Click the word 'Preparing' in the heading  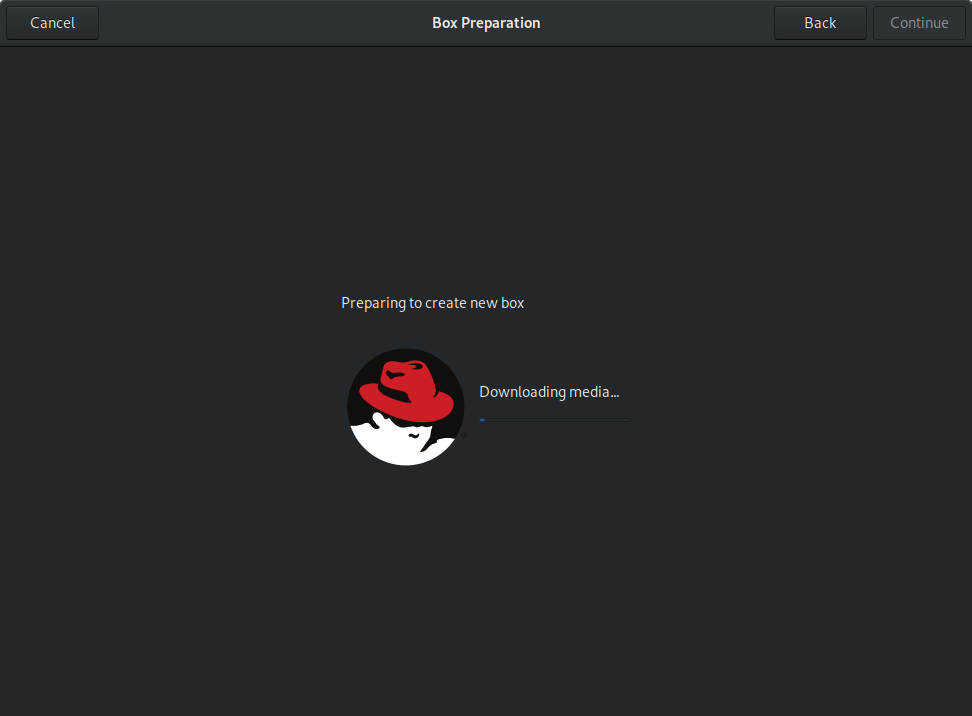[x=372, y=303]
